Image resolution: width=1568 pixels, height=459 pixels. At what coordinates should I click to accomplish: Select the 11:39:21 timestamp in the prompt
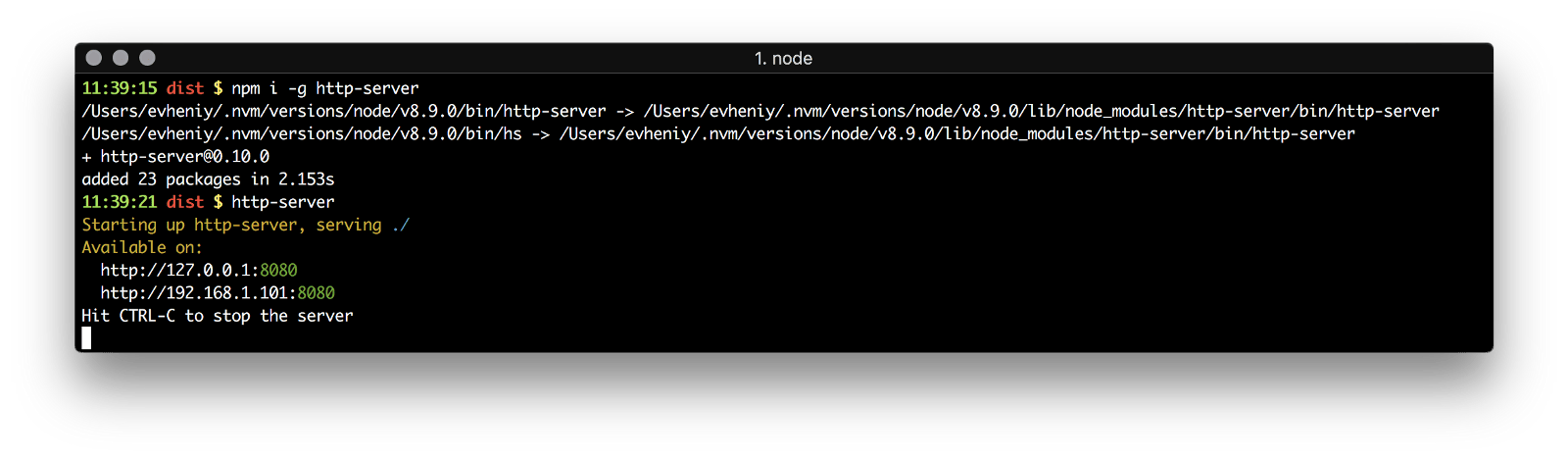coord(119,202)
